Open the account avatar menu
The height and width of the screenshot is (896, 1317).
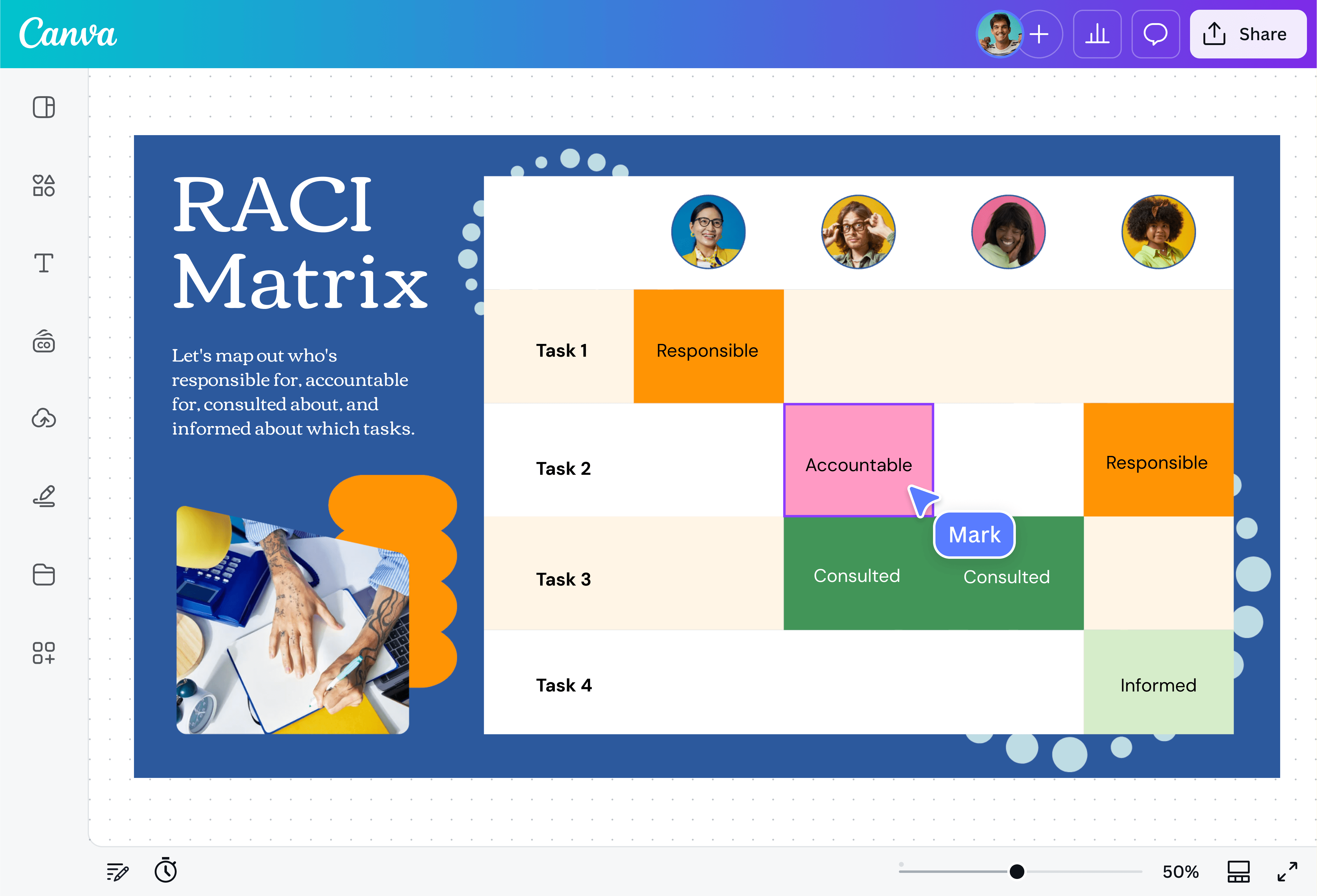click(x=1000, y=34)
